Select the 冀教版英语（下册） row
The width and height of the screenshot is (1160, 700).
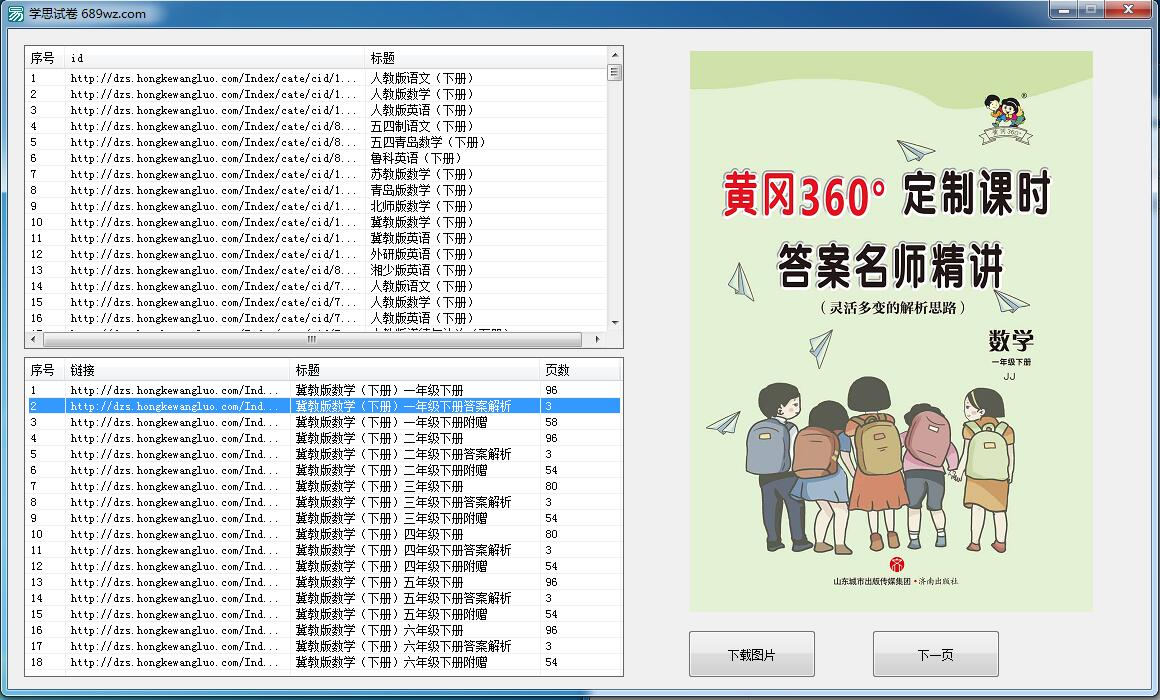pyautogui.click(x=317, y=238)
